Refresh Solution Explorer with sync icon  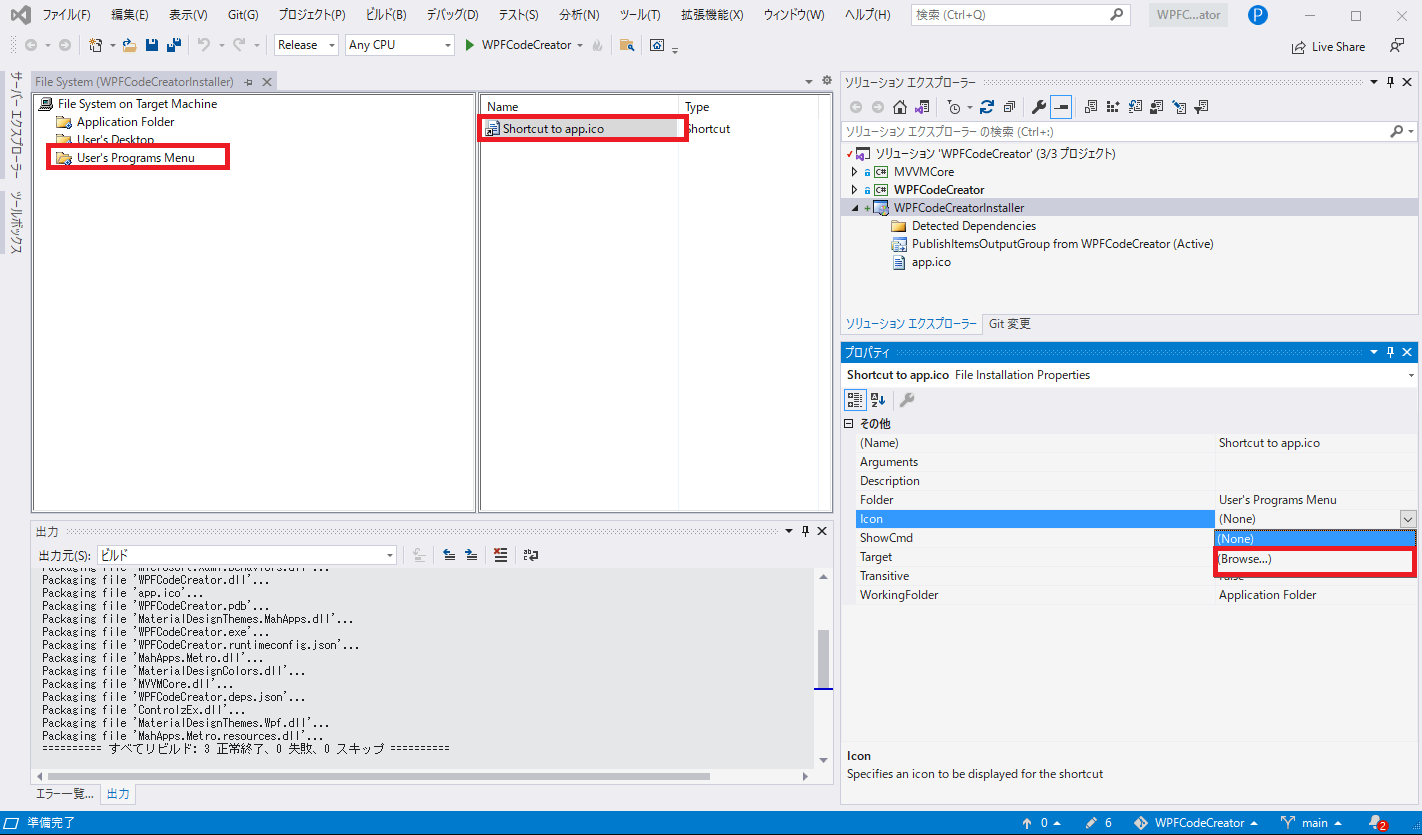click(x=987, y=107)
